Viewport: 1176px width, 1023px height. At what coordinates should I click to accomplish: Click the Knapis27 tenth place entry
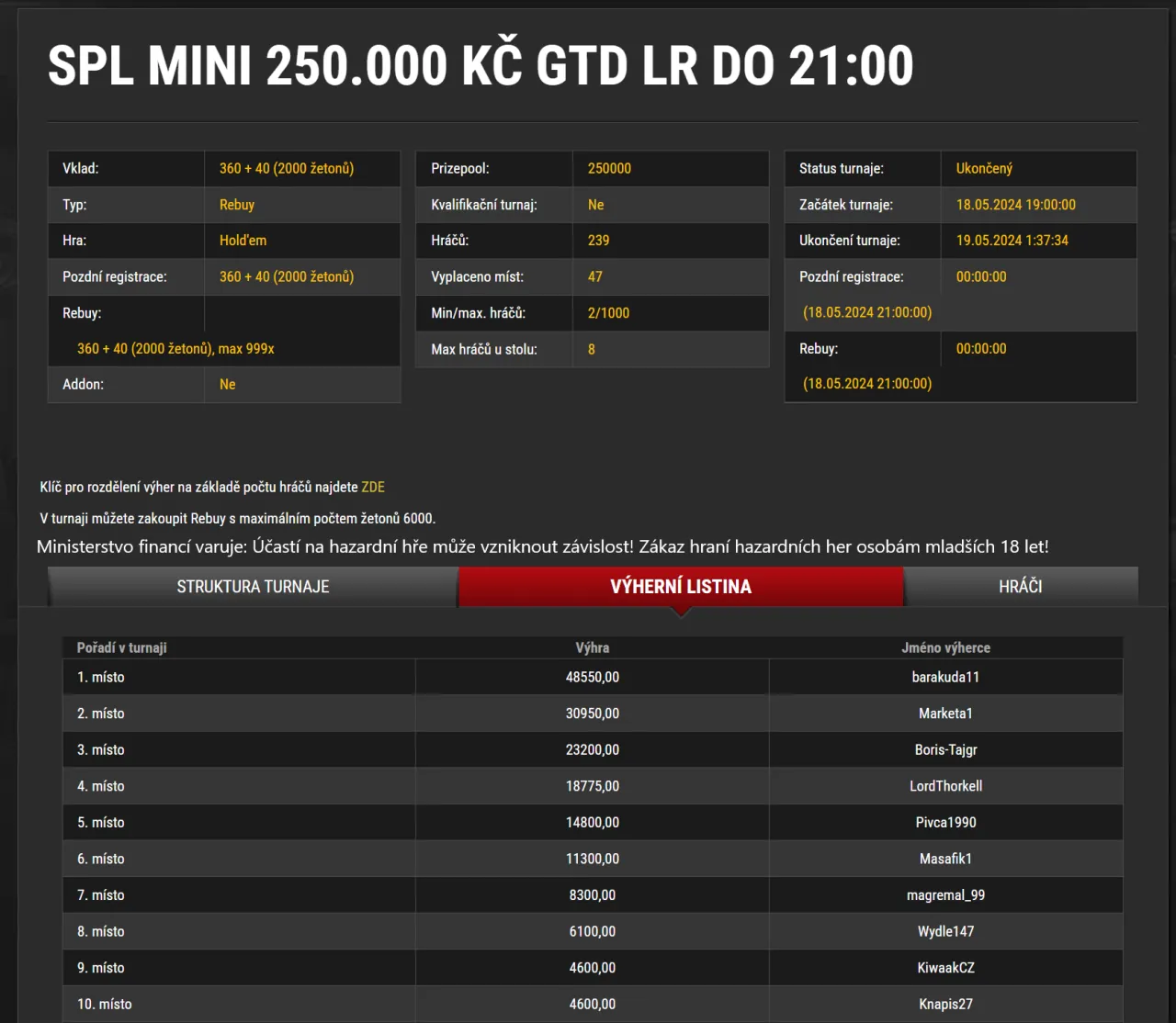coord(945,1003)
